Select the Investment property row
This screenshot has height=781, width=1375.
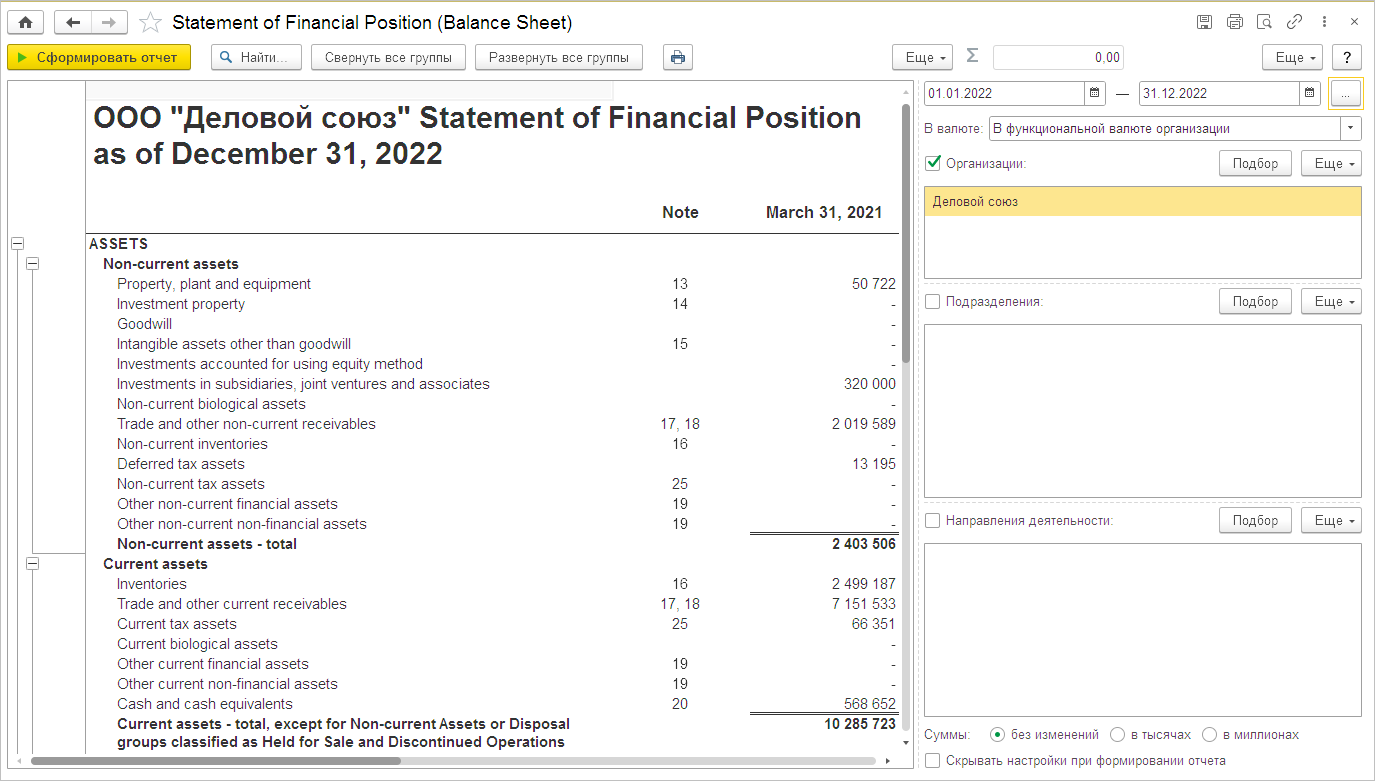point(491,304)
